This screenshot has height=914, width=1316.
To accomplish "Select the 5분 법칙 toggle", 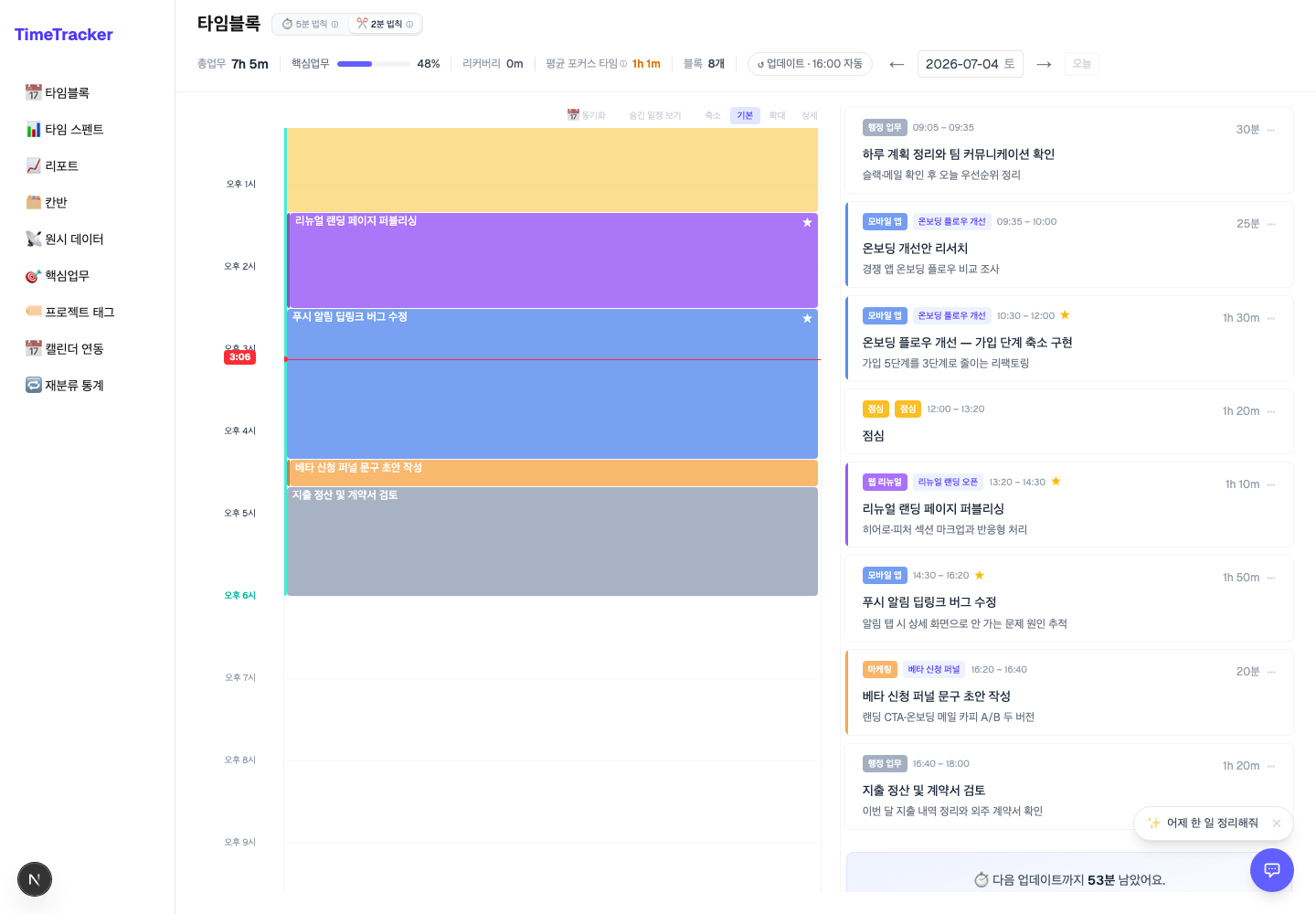I will click(x=310, y=24).
